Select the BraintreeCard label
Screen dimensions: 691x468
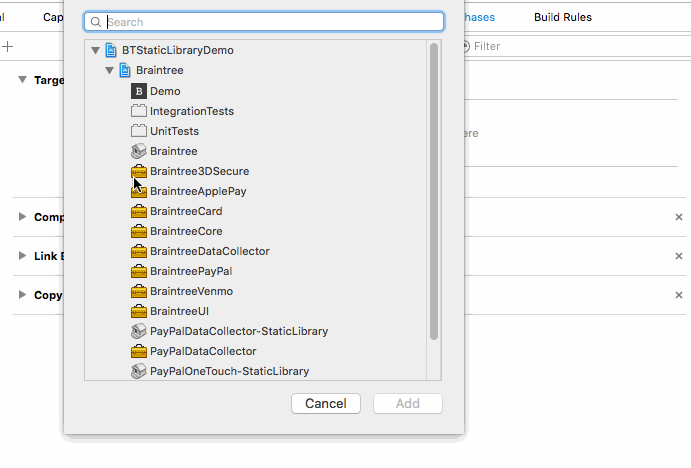pyautogui.click(x=186, y=211)
